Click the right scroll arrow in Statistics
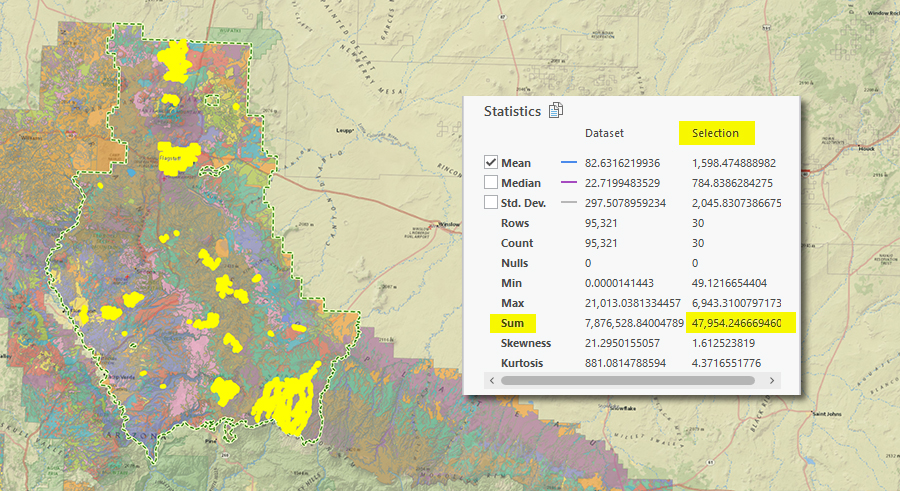 (771, 380)
